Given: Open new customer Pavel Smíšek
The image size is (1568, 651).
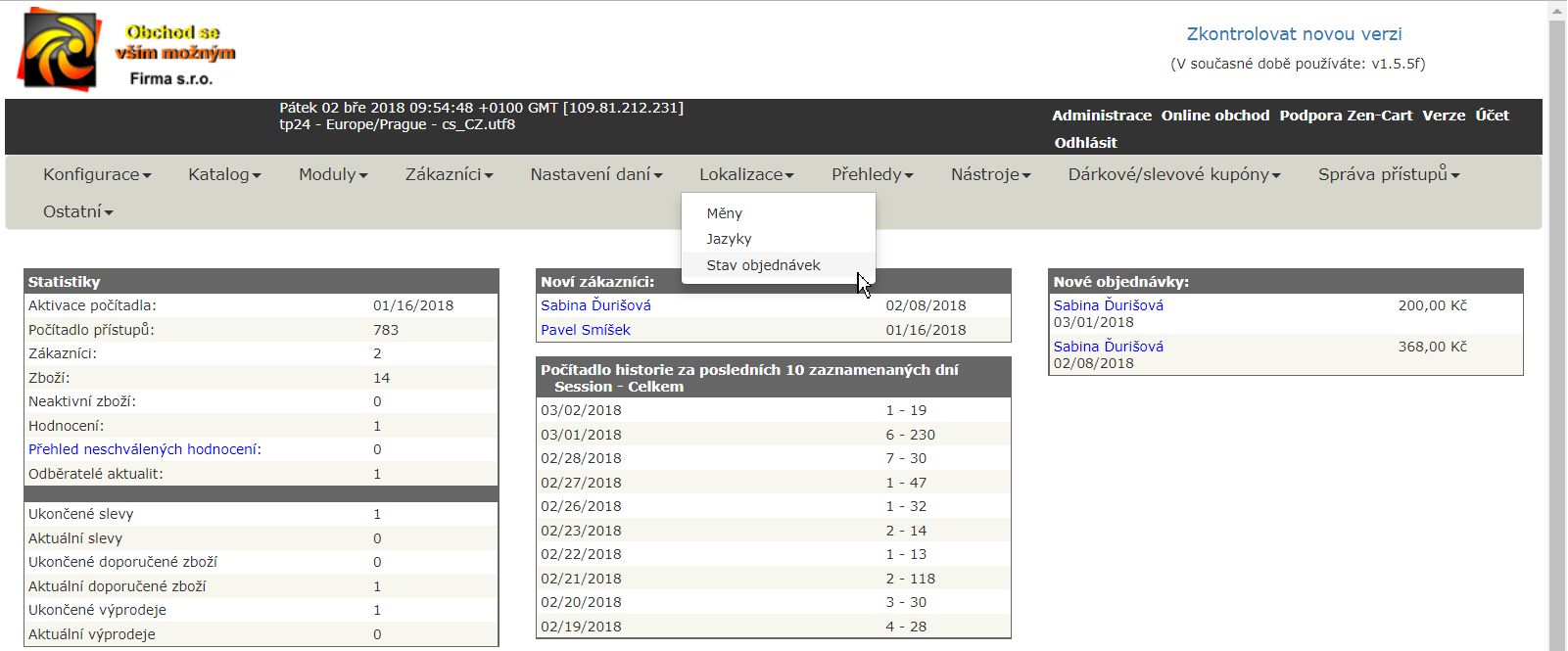Looking at the screenshot, I should (x=586, y=330).
